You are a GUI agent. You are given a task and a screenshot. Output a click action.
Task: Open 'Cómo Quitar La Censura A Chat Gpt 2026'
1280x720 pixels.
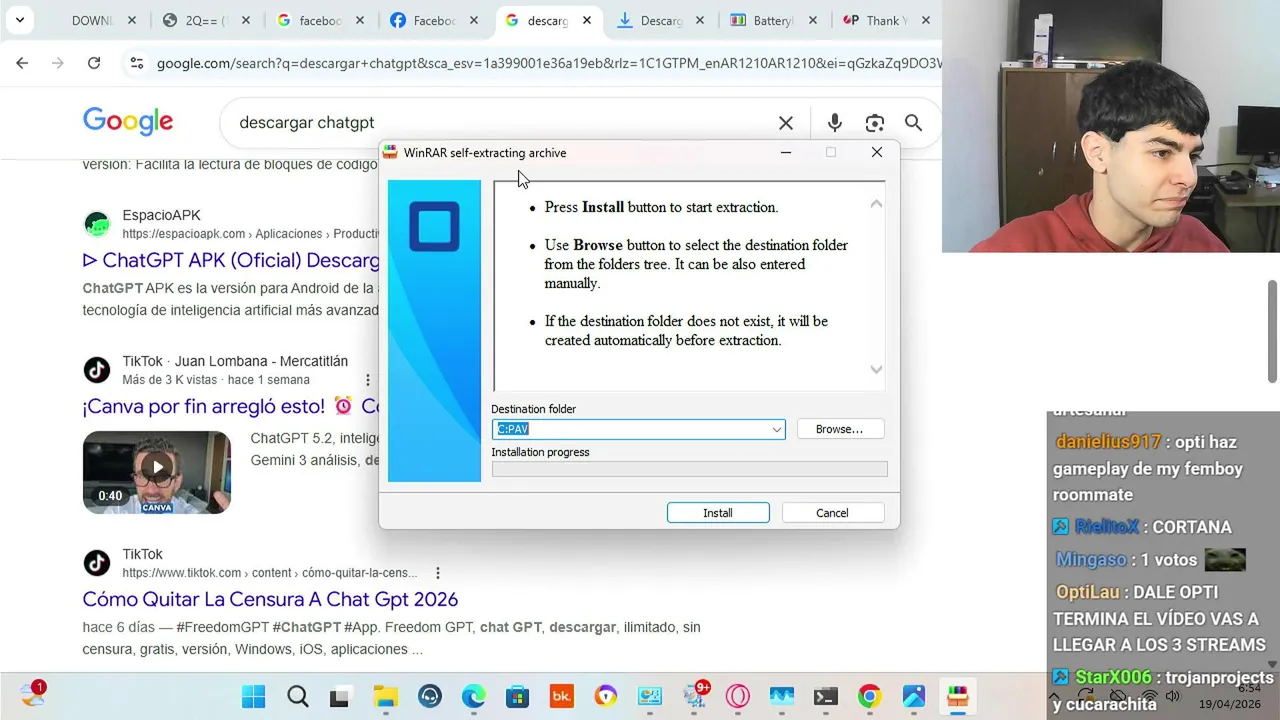pos(270,599)
